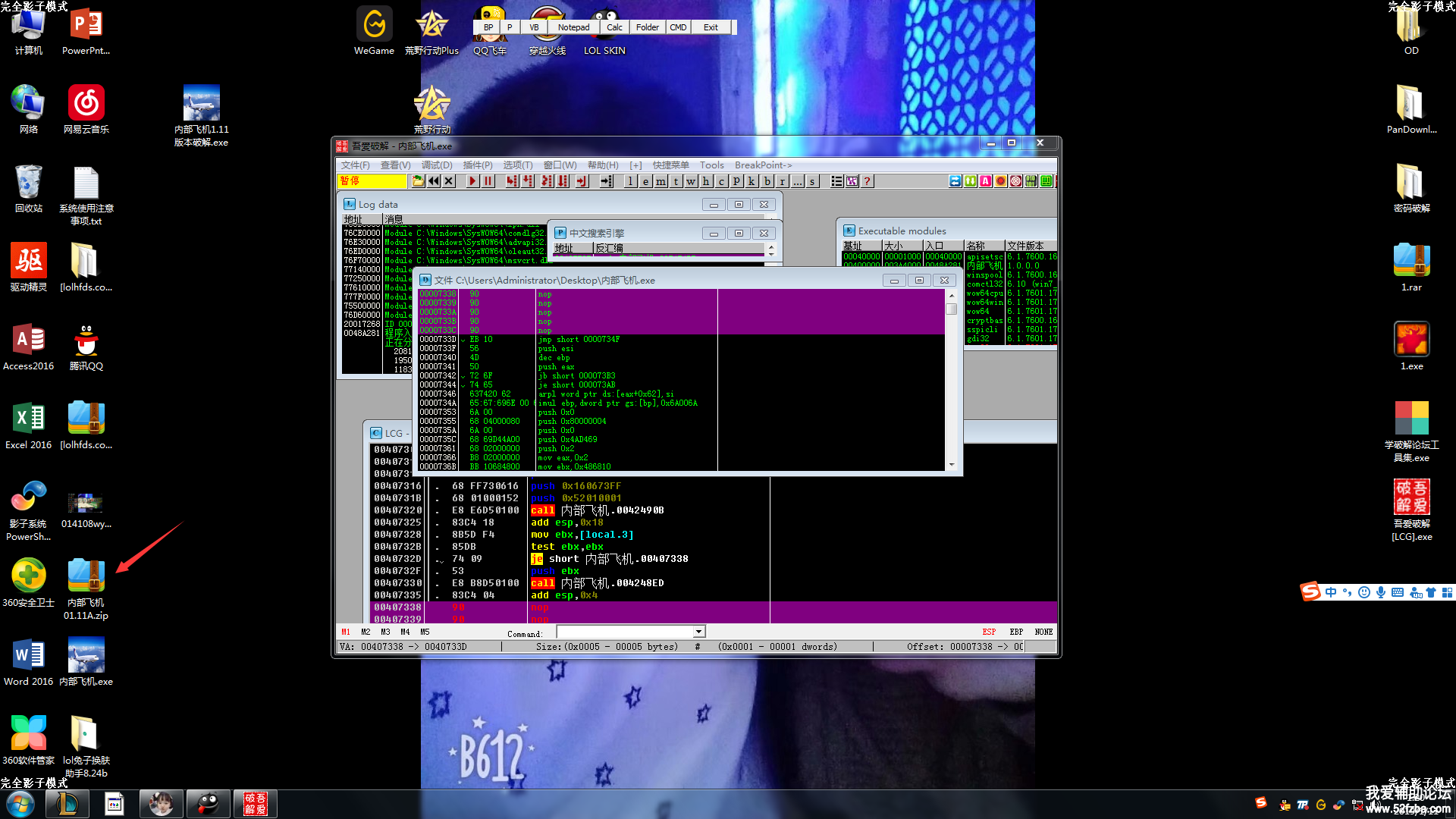Open the Tools menu

711,165
